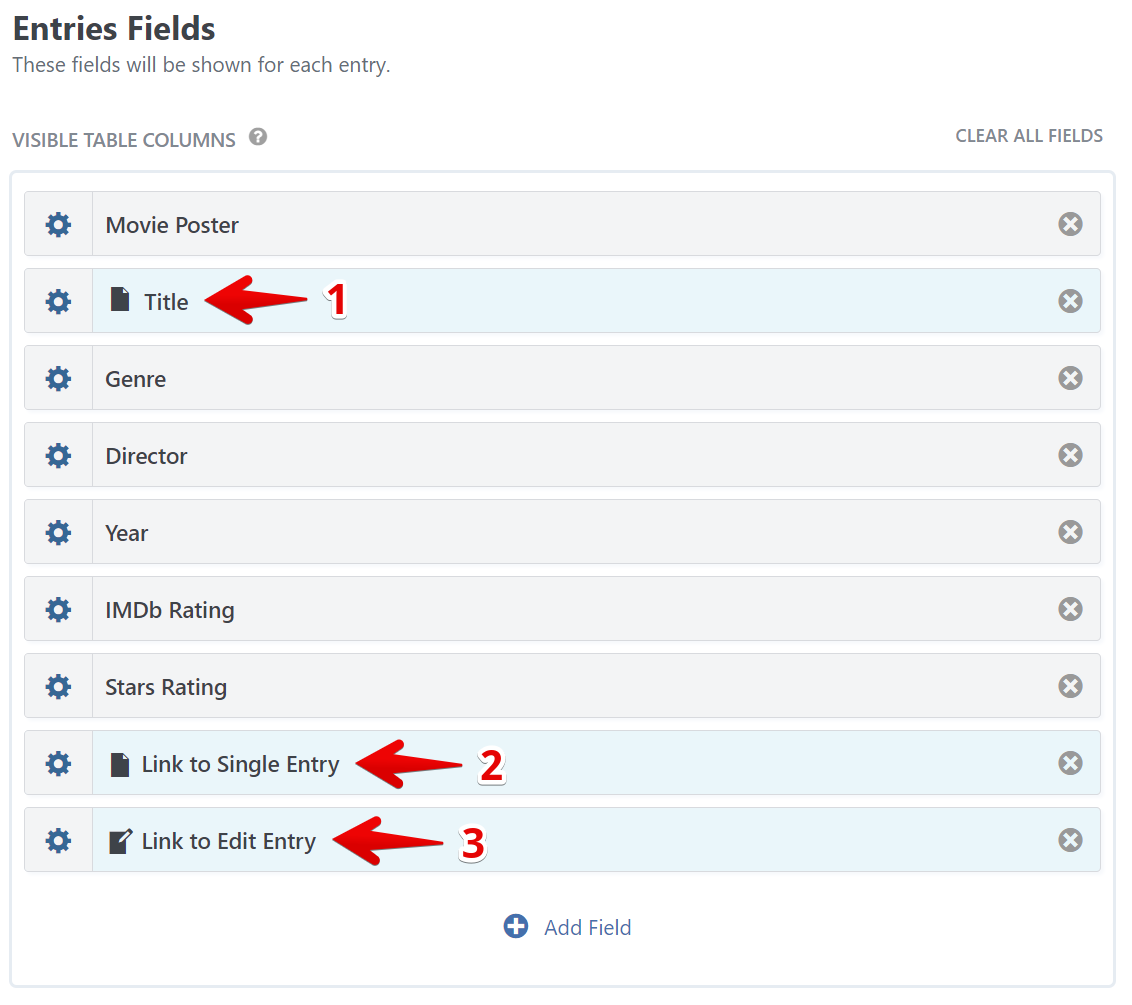Remove the Year field
The width and height of the screenshot is (1132, 1005).
point(1070,532)
